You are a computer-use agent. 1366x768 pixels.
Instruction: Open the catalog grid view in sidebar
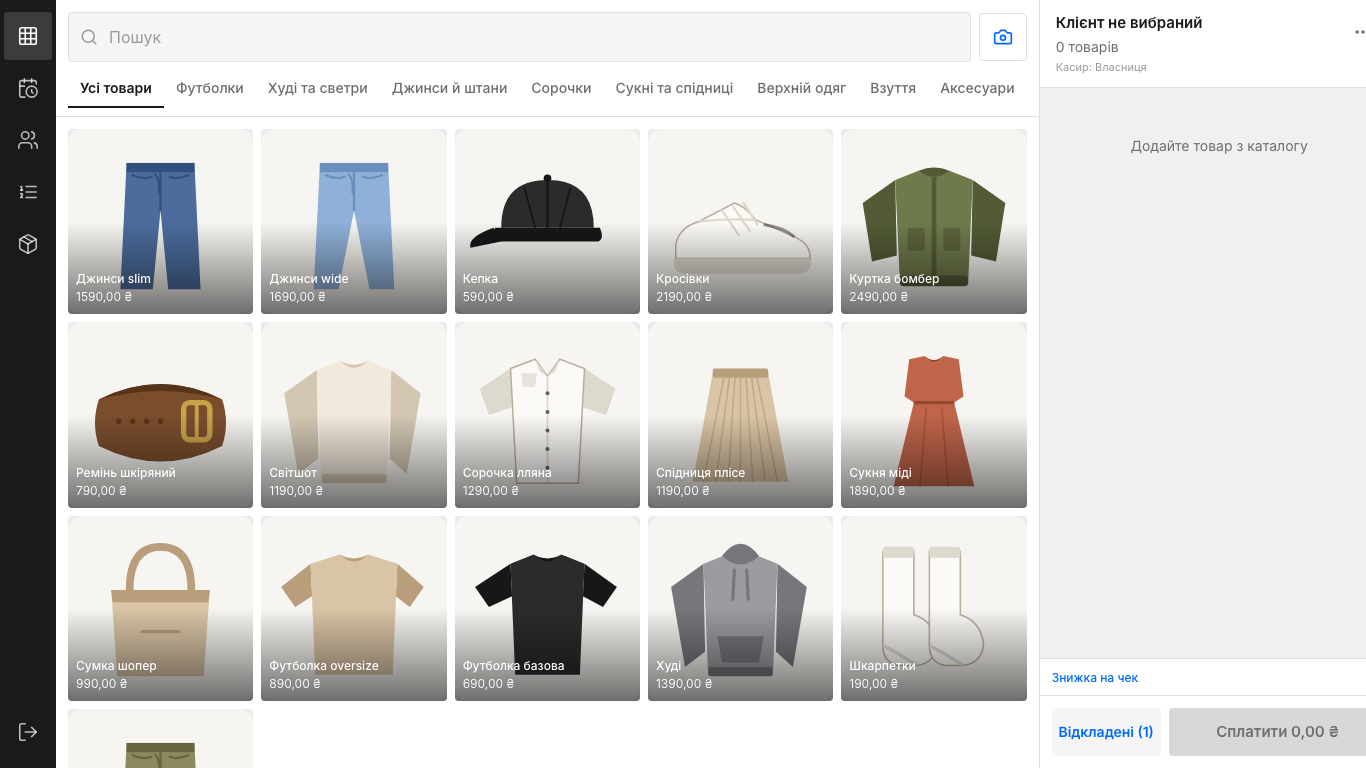click(28, 36)
